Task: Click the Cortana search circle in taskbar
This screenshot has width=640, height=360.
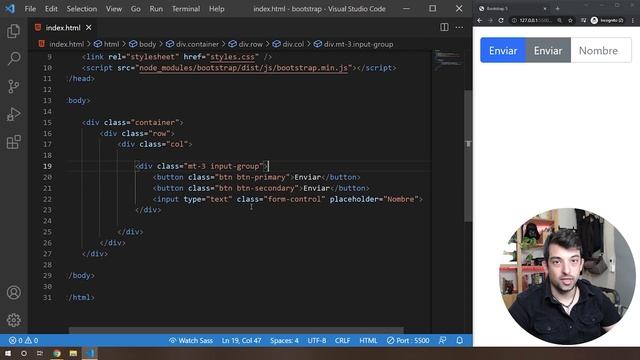Action: coord(24,353)
